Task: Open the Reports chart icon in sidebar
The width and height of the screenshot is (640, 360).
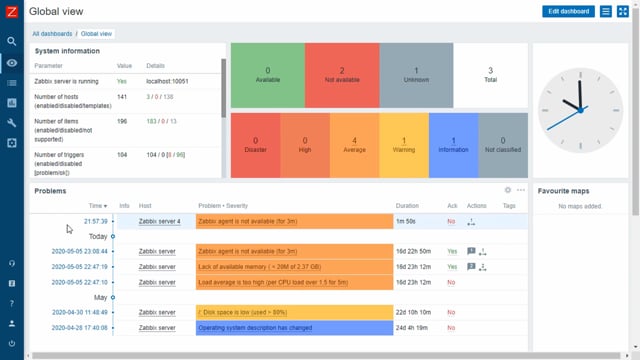Action: [x=11, y=103]
